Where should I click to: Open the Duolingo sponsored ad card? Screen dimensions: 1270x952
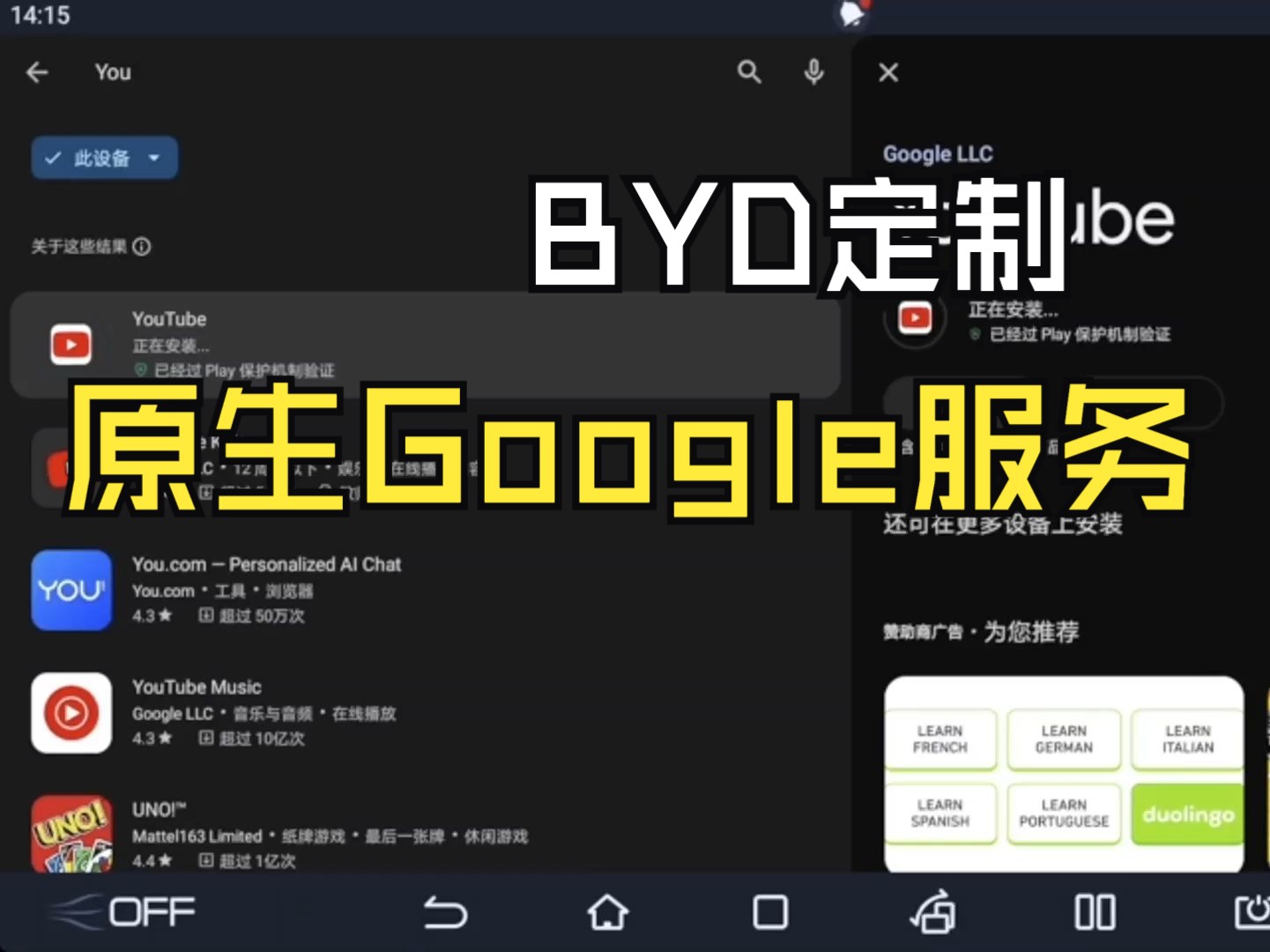1064,775
